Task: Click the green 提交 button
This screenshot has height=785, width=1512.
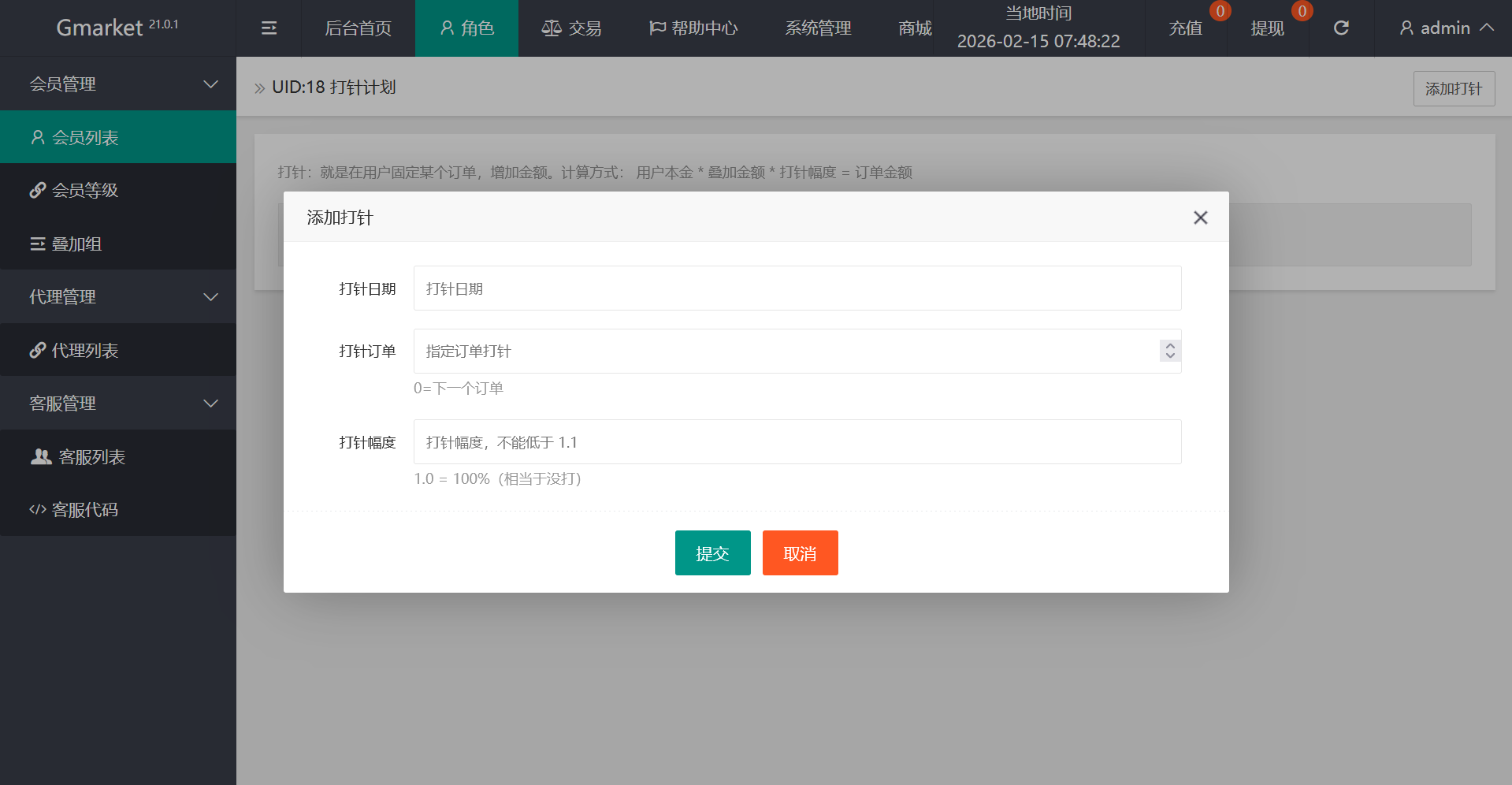Action: click(712, 553)
